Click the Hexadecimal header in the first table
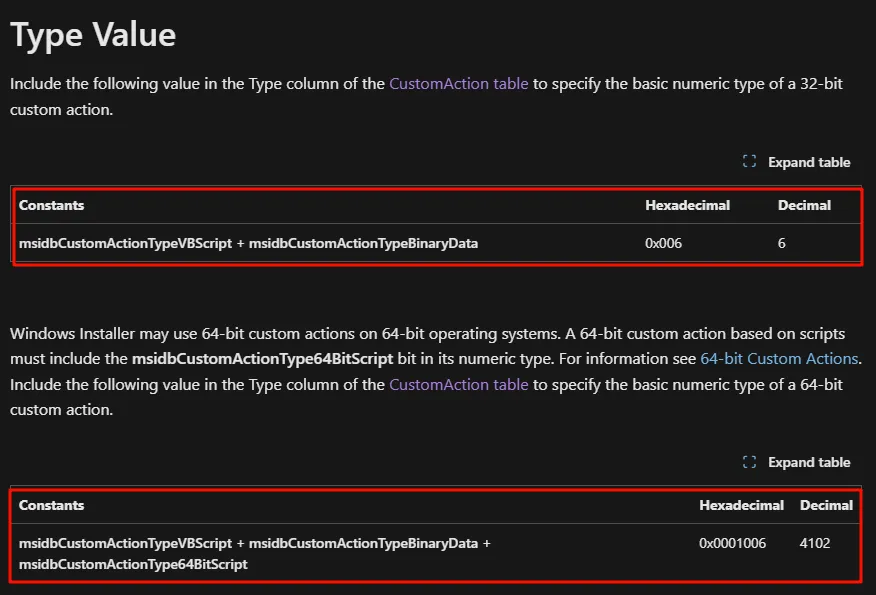The image size is (876, 595). click(x=687, y=205)
